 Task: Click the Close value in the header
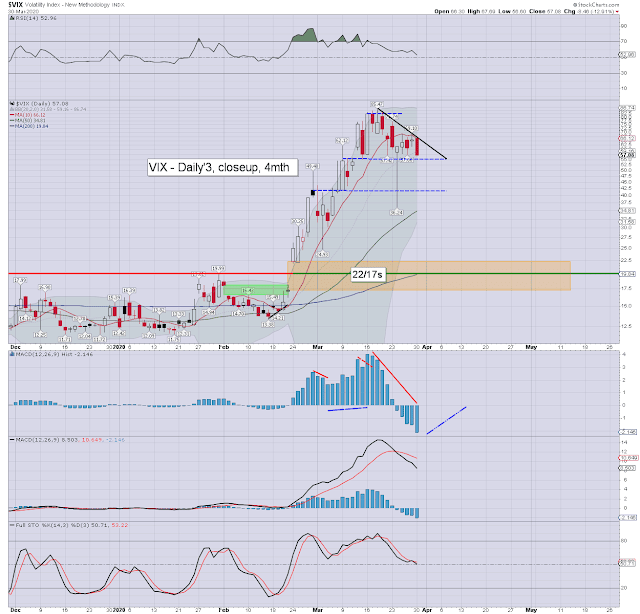coord(552,11)
